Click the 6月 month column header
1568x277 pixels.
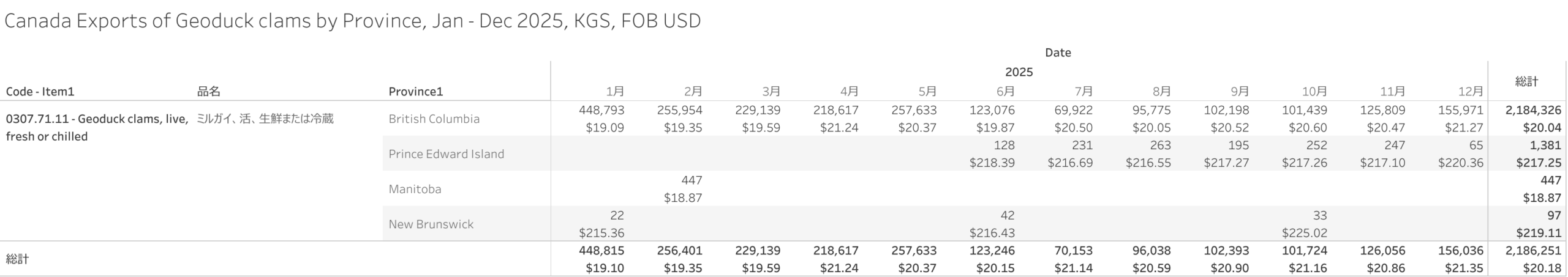[1005, 92]
